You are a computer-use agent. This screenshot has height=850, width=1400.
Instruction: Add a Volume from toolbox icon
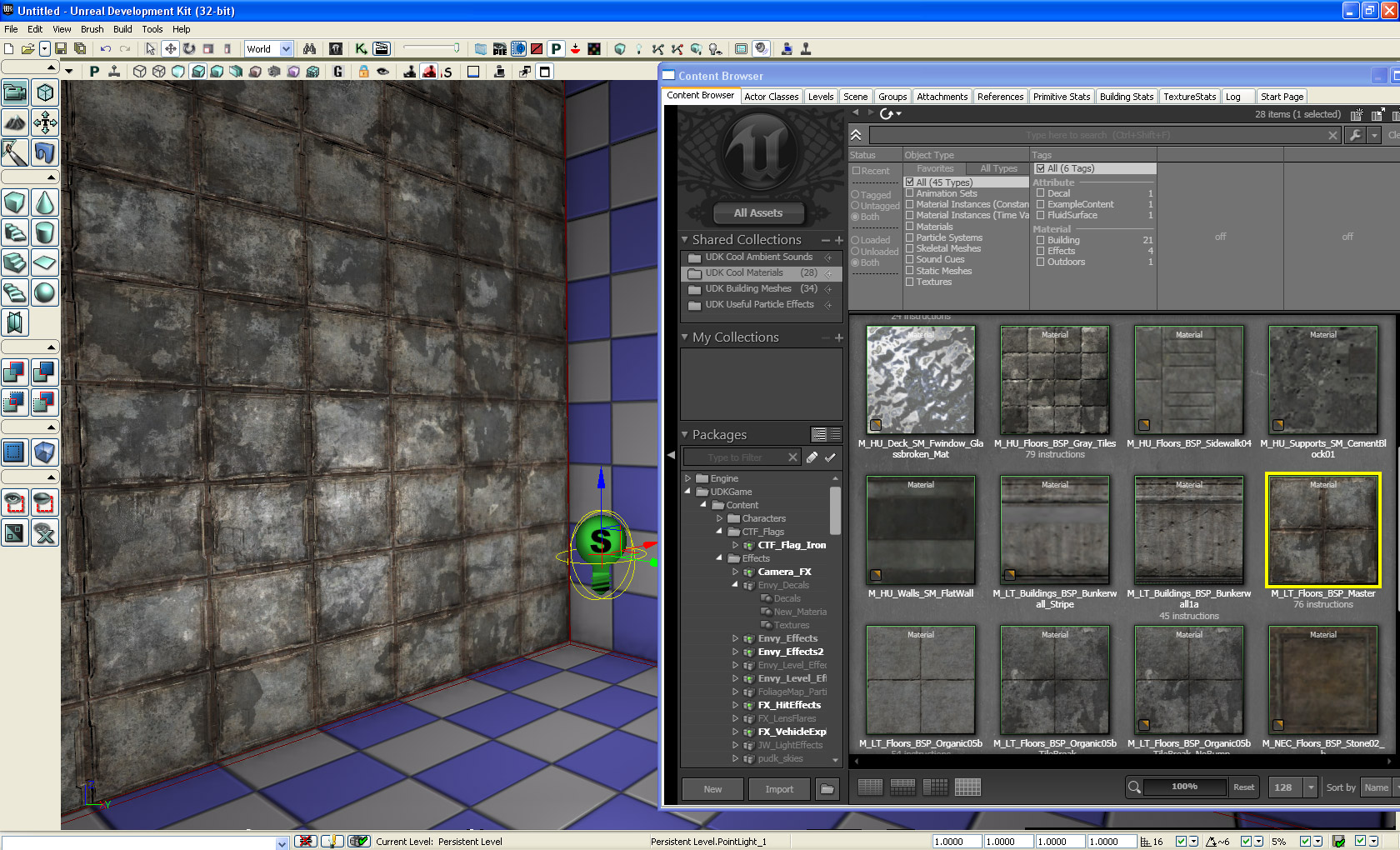click(x=45, y=452)
